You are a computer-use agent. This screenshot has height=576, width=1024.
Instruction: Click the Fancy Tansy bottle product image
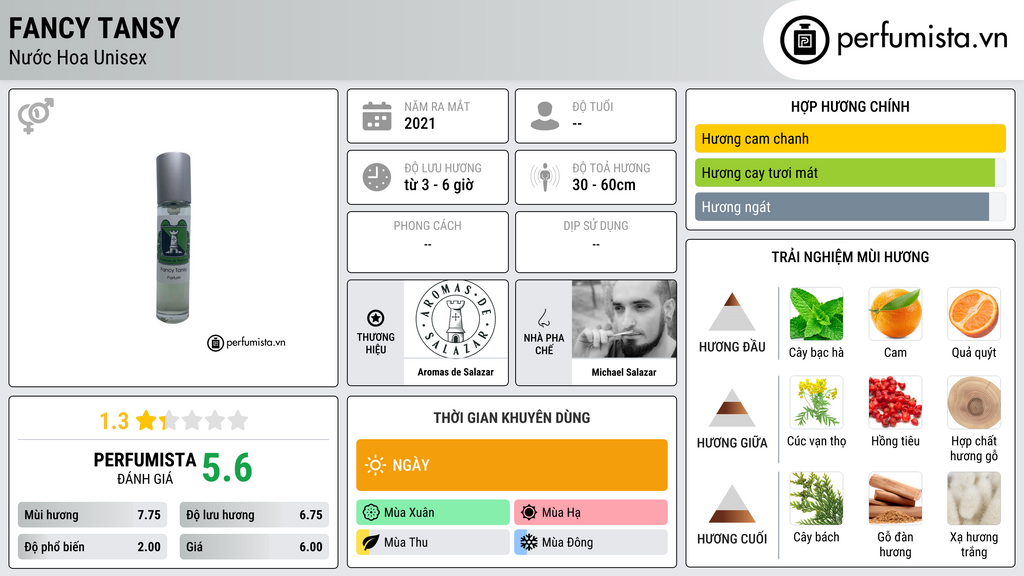tap(174, 238)
